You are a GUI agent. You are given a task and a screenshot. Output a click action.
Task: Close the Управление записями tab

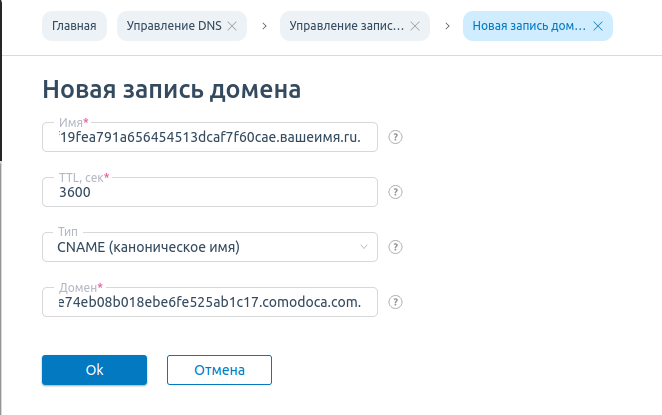pyautogui.click(x=415, y=26)
